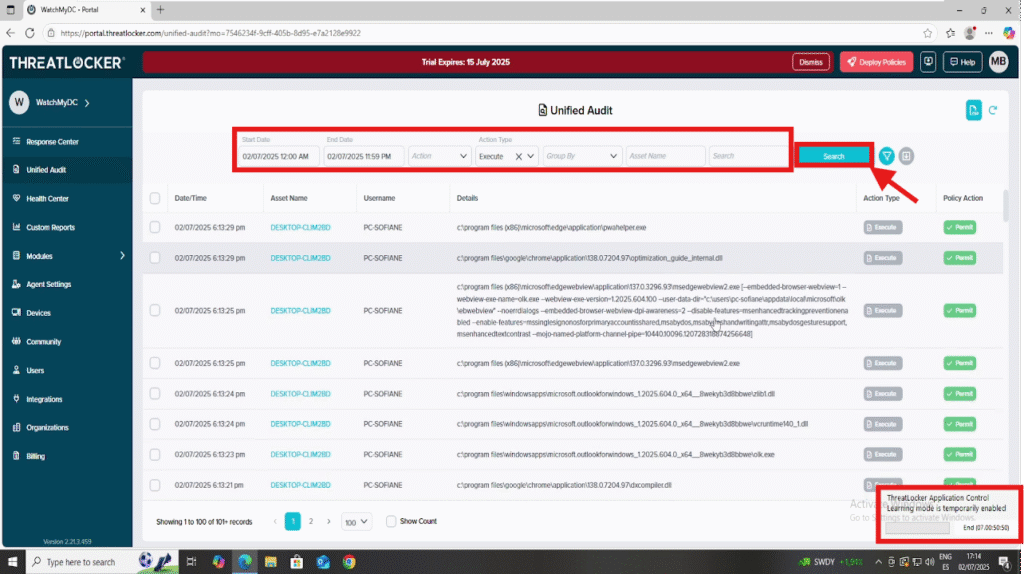
Task: Click the Learning mode progress bar
Action: pos(918,528)
